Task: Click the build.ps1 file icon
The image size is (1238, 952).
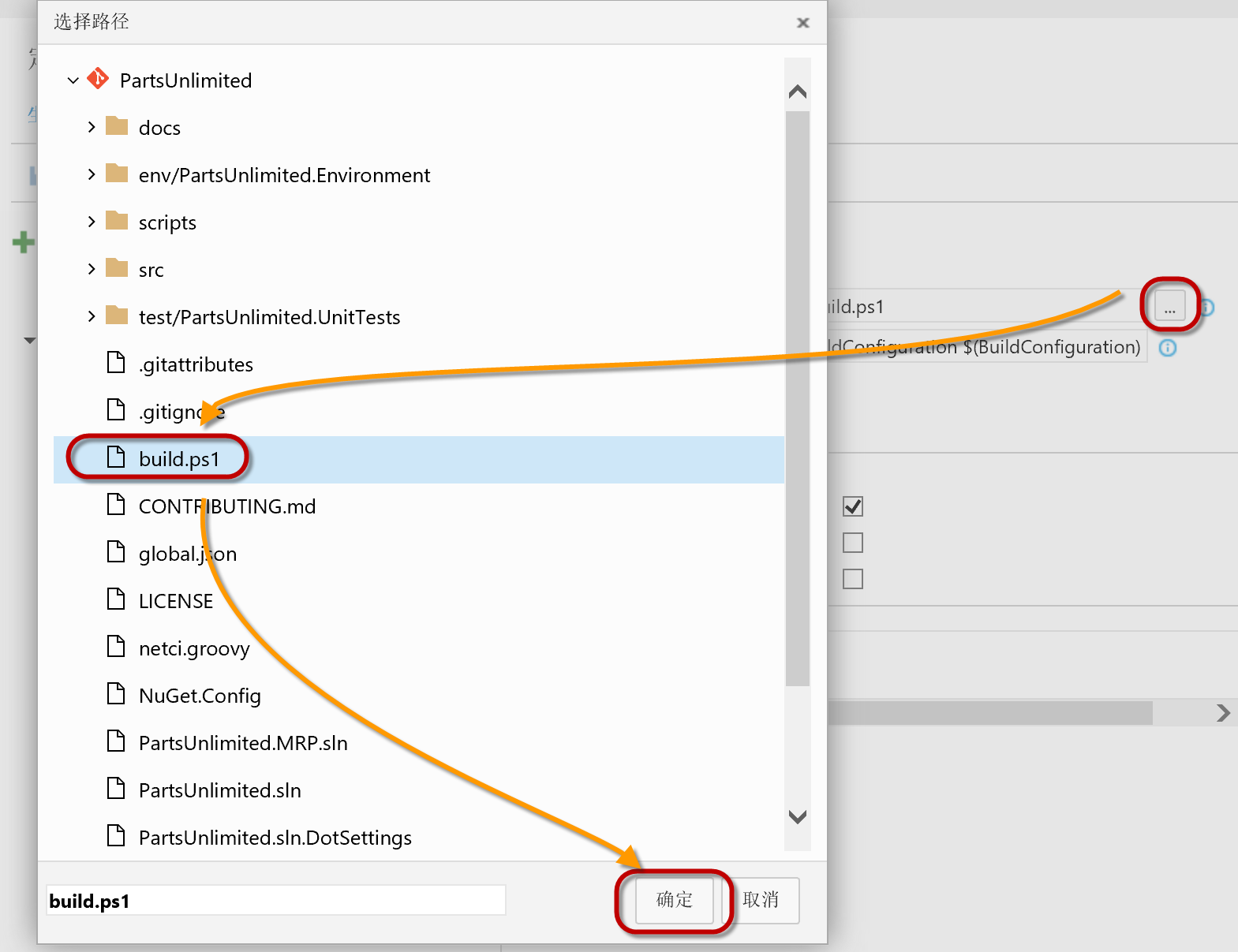Action: 116,457
